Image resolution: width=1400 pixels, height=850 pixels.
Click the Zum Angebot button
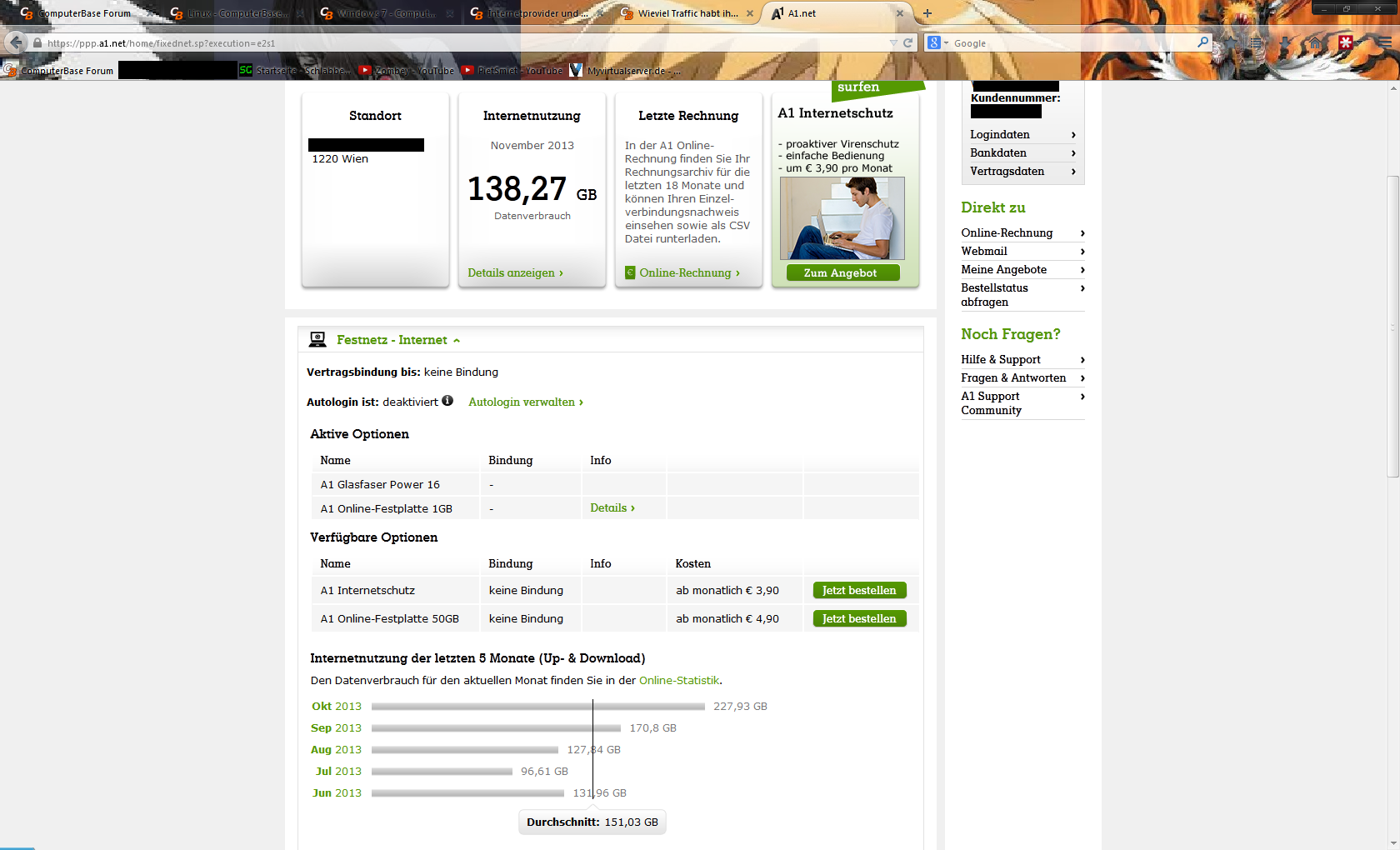[842, 272]
